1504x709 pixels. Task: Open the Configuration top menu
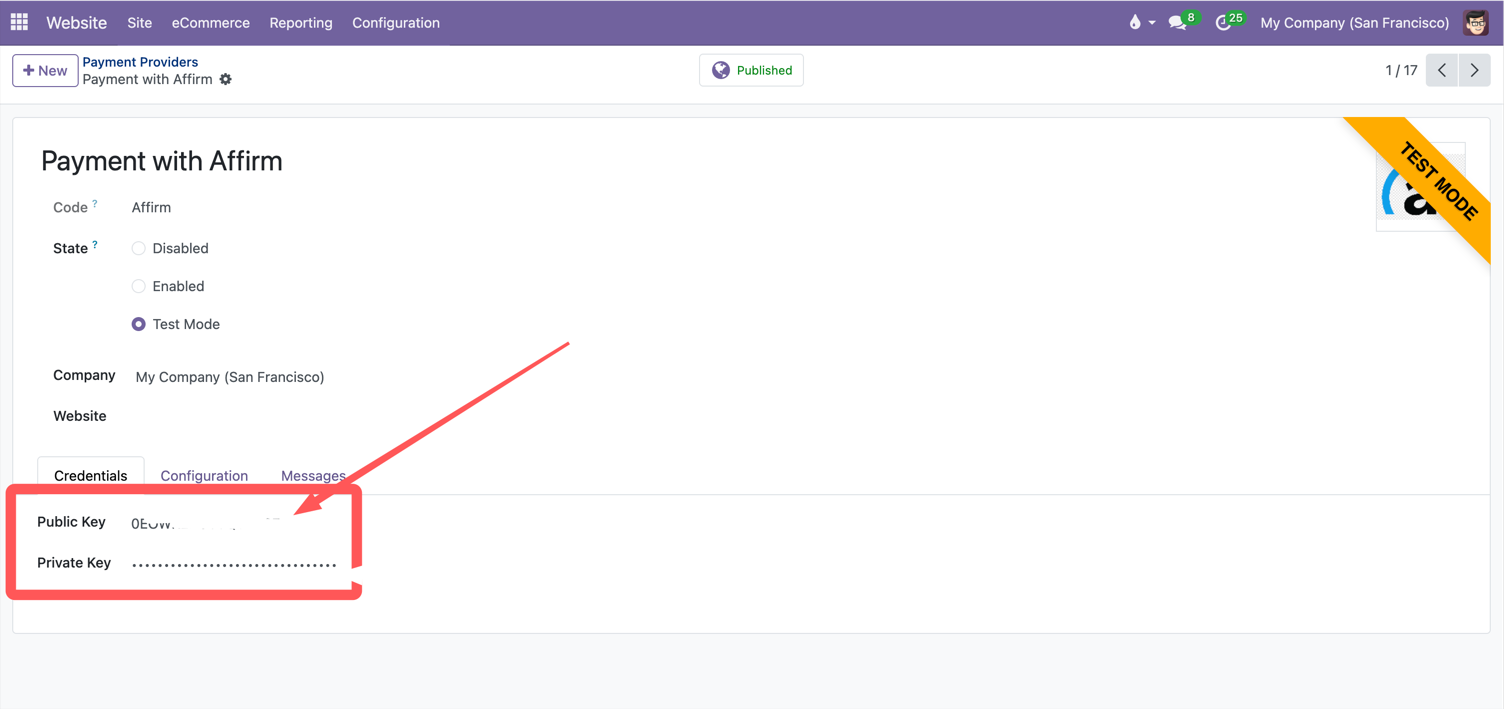point(396,22)
